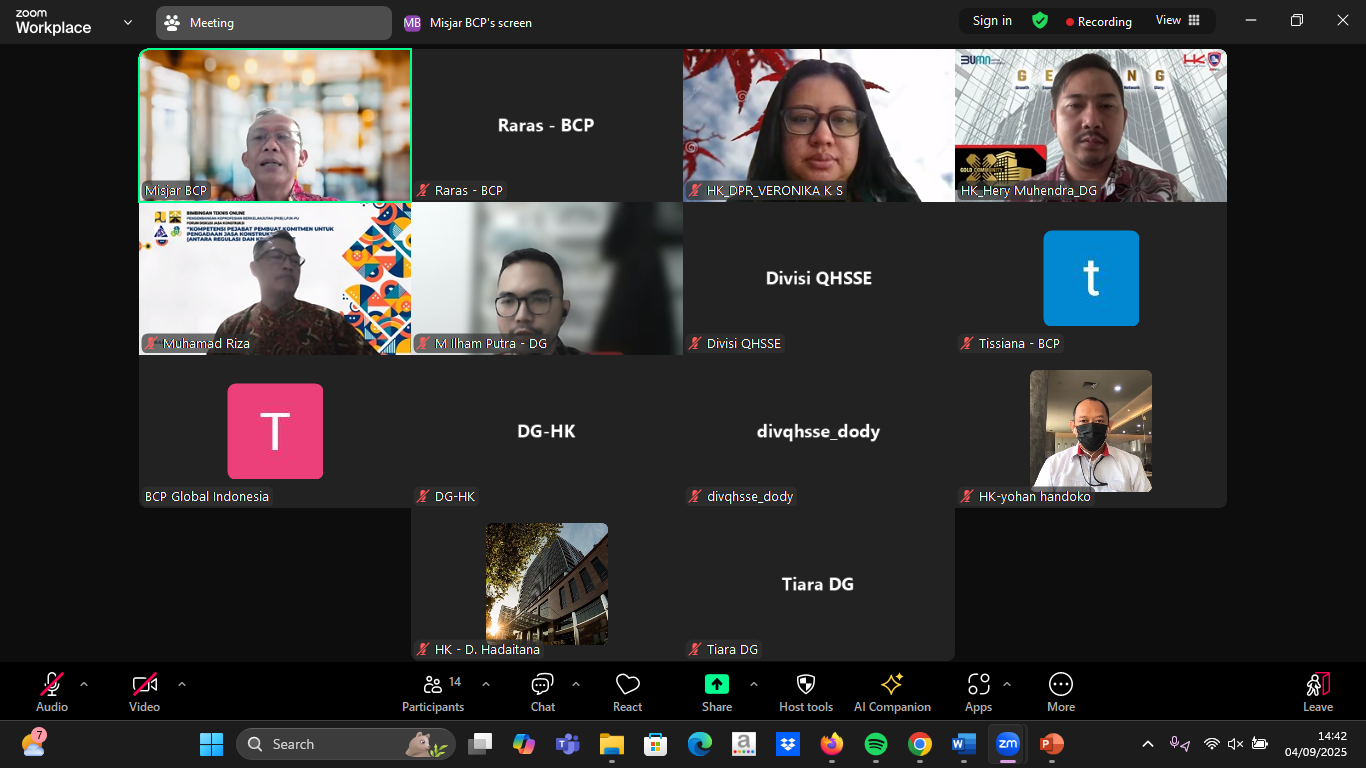Turn on camera with Video button

(x=145, y=692)
